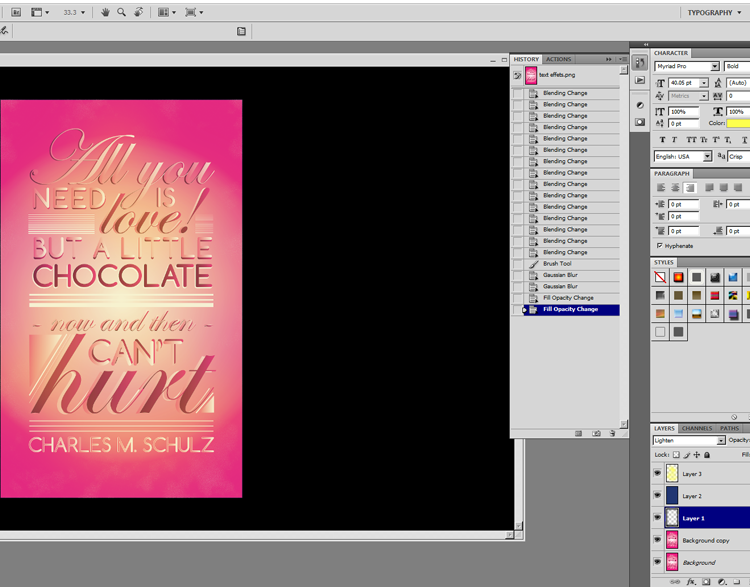Link layers using the chain icon
The width and height of the screenshot is (750, 587).
675,582
